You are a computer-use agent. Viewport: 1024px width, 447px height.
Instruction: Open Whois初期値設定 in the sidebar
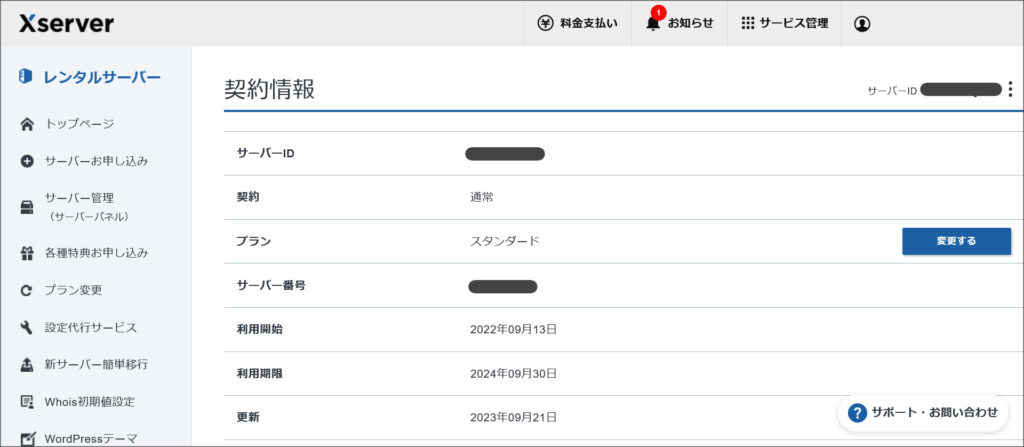click(89, 401)
